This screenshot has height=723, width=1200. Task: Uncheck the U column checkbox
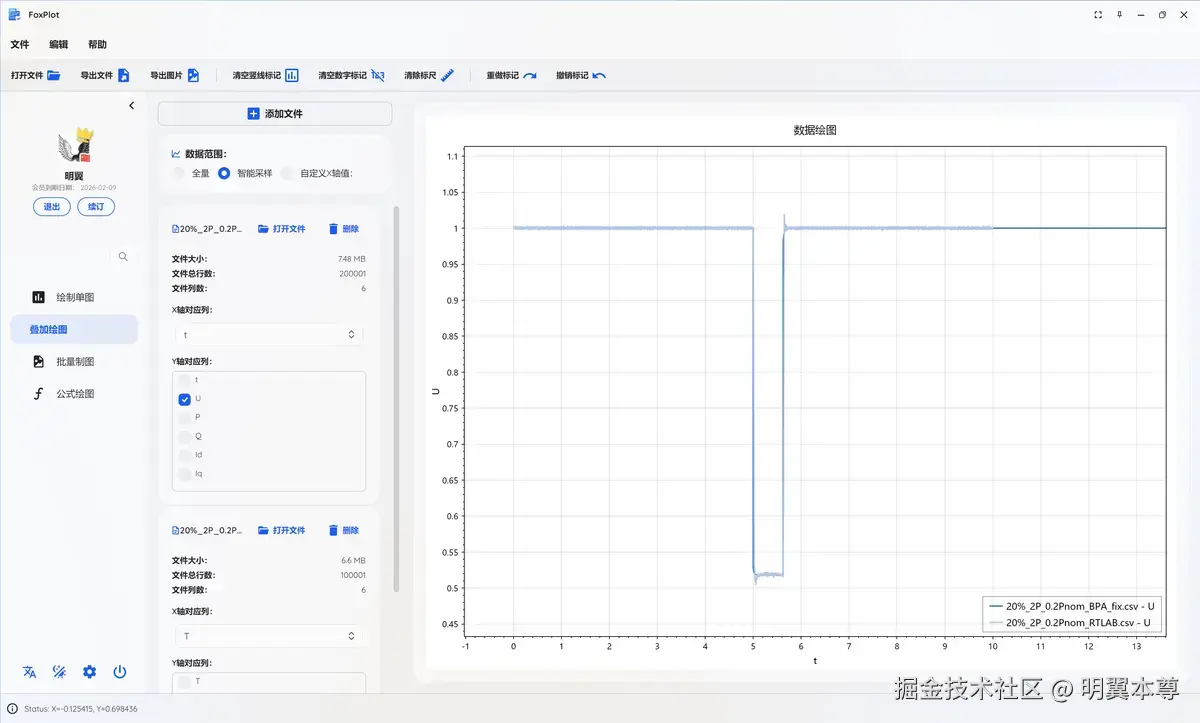point(184,399)
